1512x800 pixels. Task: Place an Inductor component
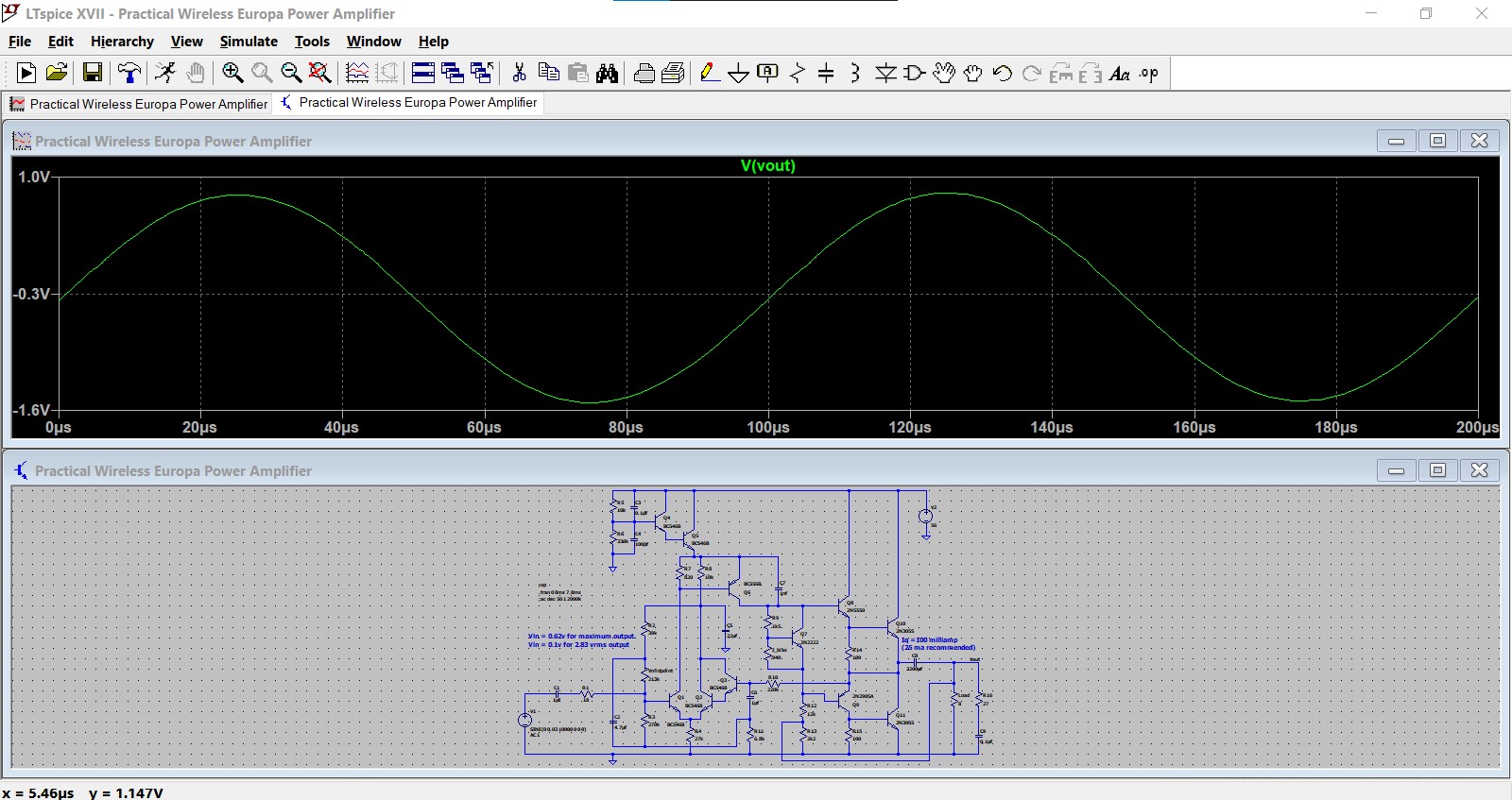[855, 73]
